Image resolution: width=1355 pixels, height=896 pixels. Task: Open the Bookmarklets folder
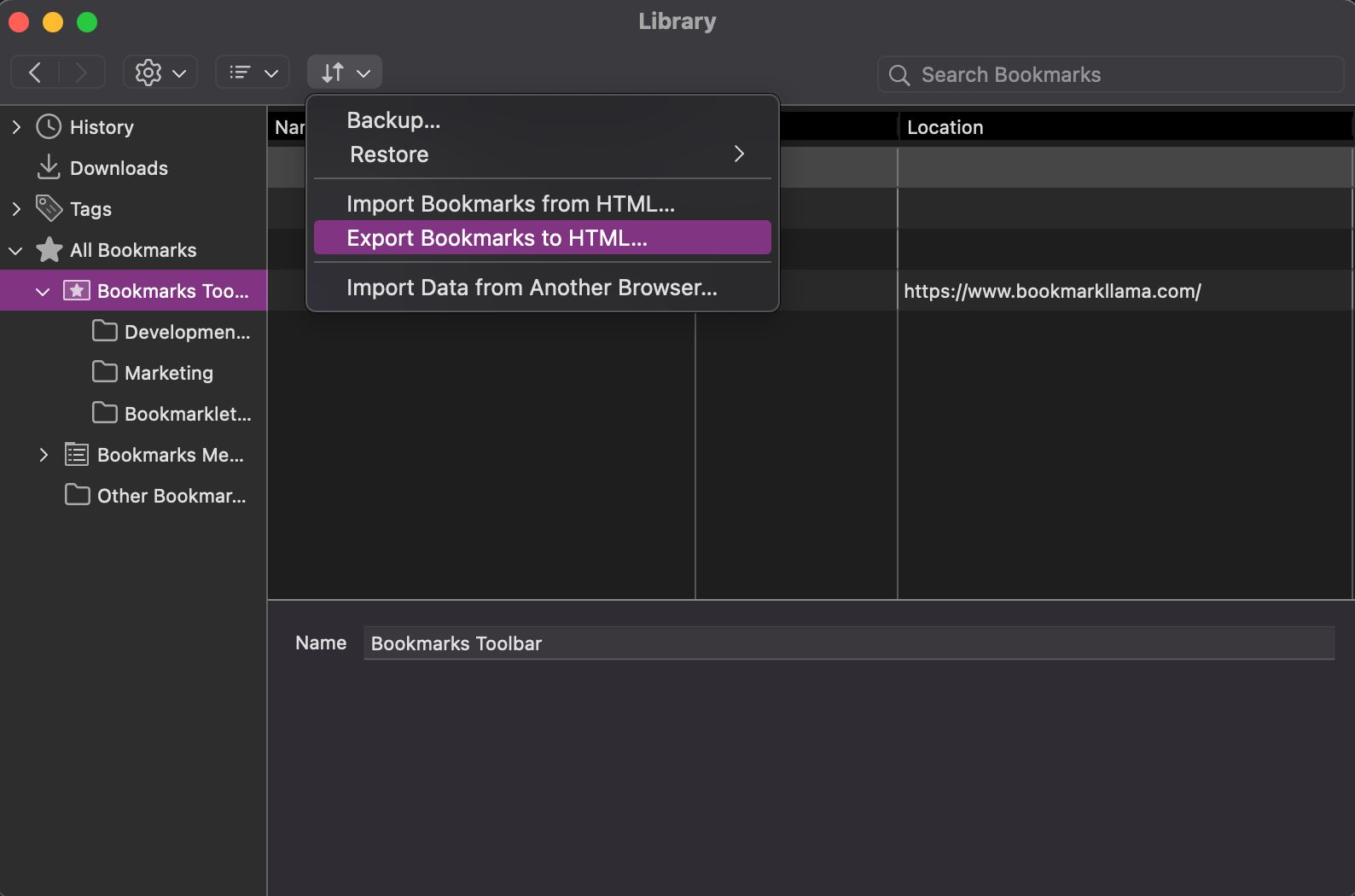point(188,414)
